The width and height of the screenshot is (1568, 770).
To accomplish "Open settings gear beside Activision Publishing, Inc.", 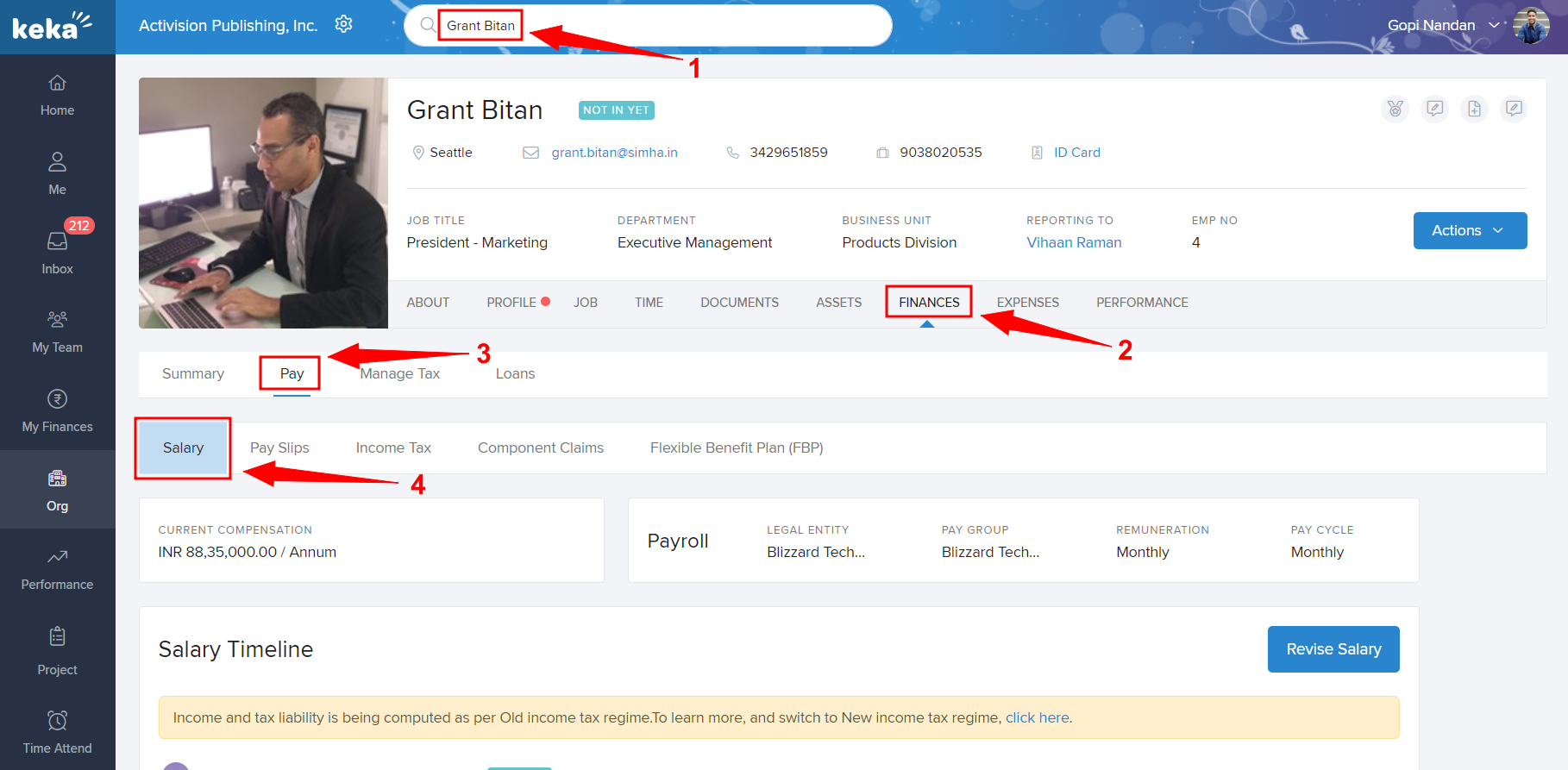I will tap(343, 24).
